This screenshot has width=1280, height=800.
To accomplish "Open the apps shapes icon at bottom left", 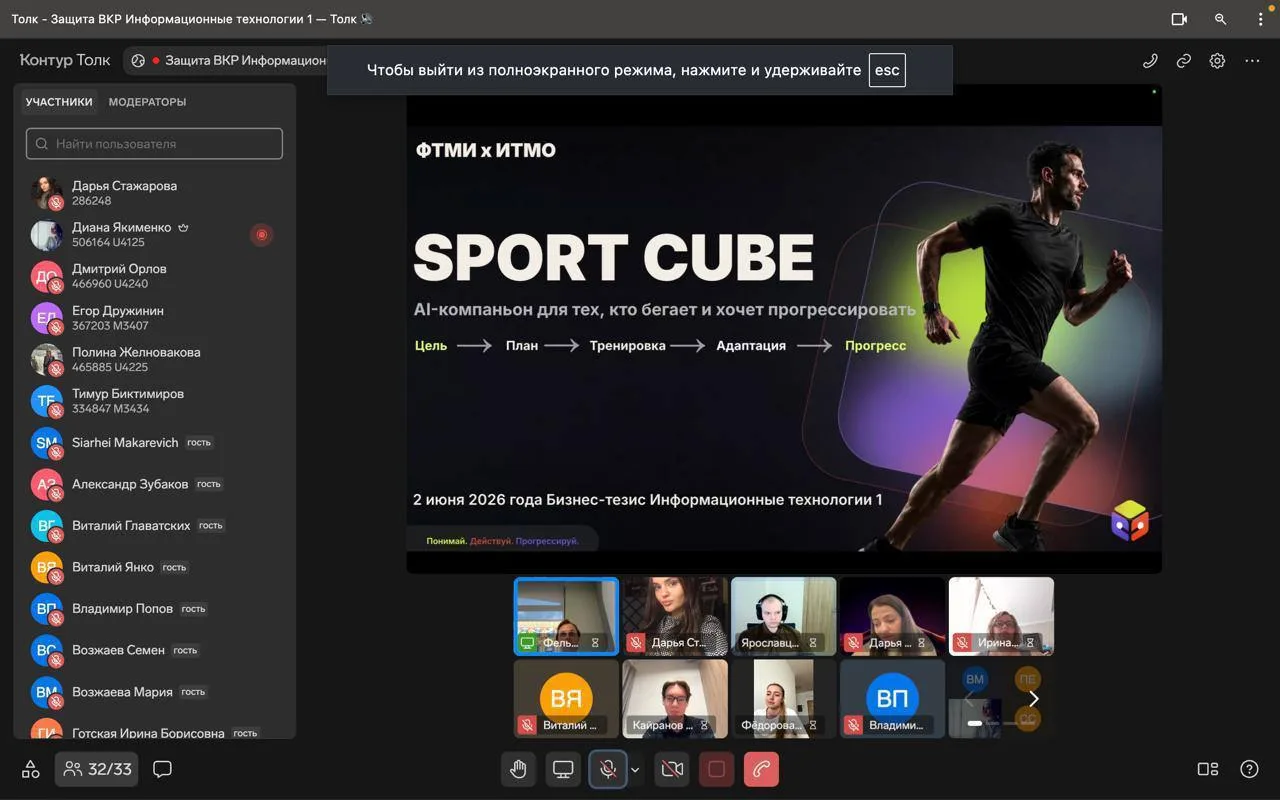I will pos(31,769).
